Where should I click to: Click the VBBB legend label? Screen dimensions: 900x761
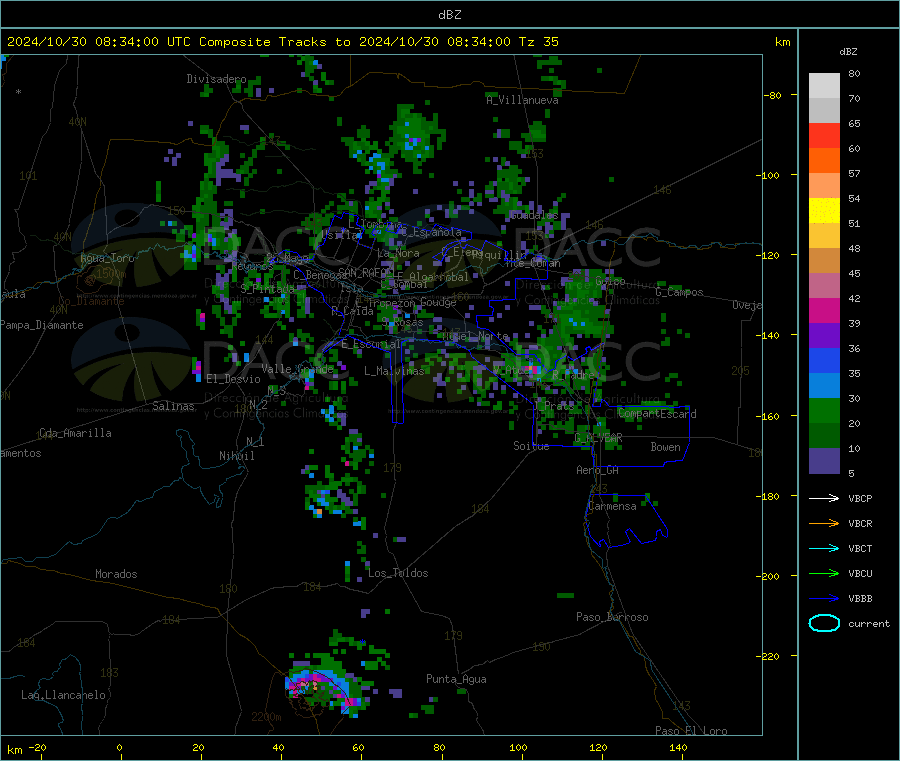(x=860, y=599)
